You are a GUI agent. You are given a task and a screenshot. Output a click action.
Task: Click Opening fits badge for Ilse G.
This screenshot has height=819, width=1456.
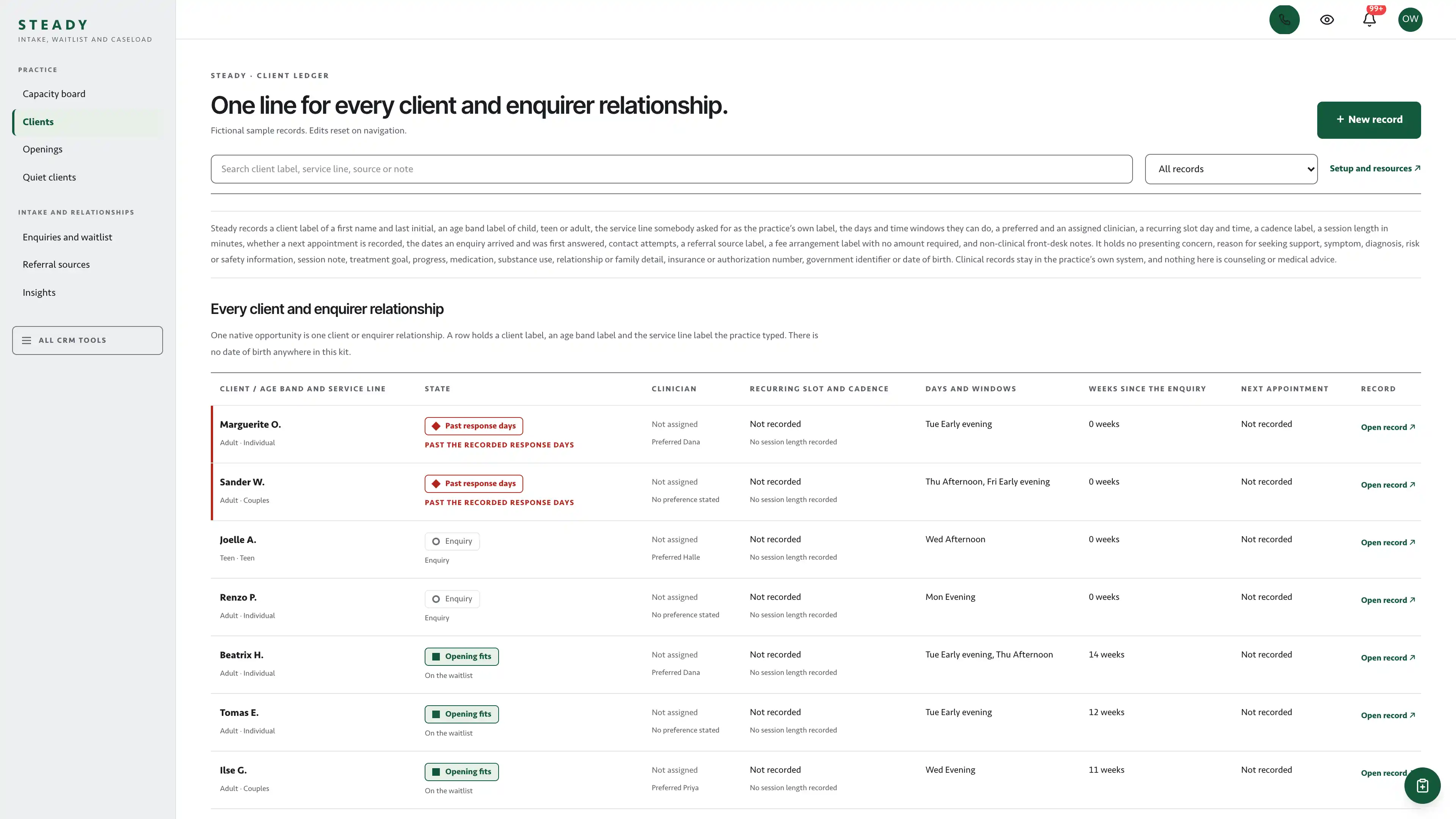tap(462, 772)
